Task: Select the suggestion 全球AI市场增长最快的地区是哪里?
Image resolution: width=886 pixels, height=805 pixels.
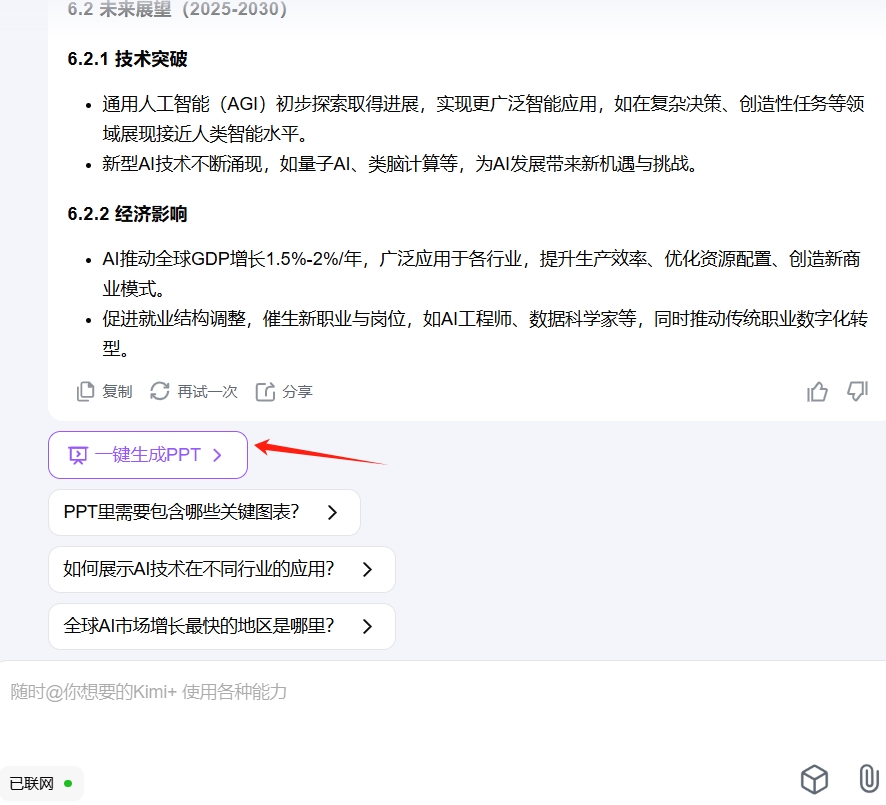Action: [x=222, y=626]
